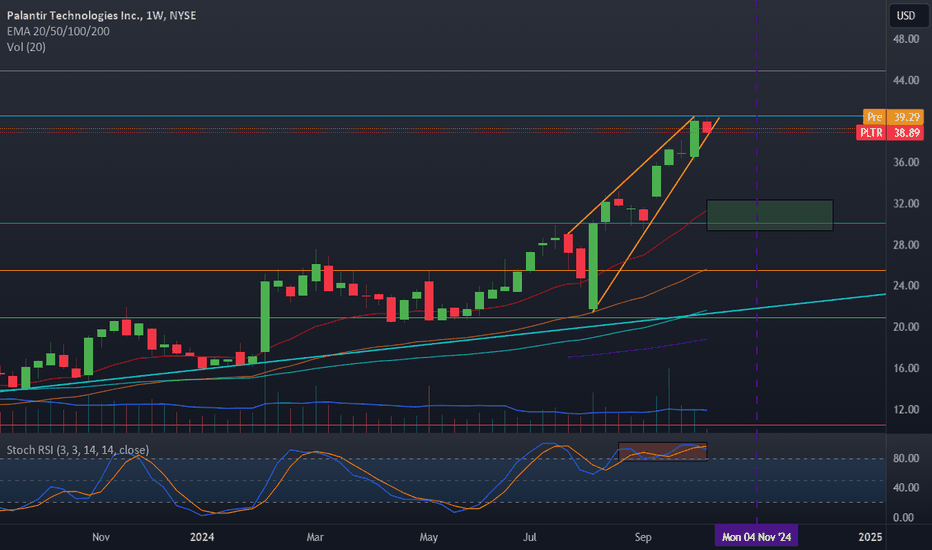The height and width of the screenshot is (550, 932).
Task: Click the 2024 label on time axis
Action: point(202,537)
